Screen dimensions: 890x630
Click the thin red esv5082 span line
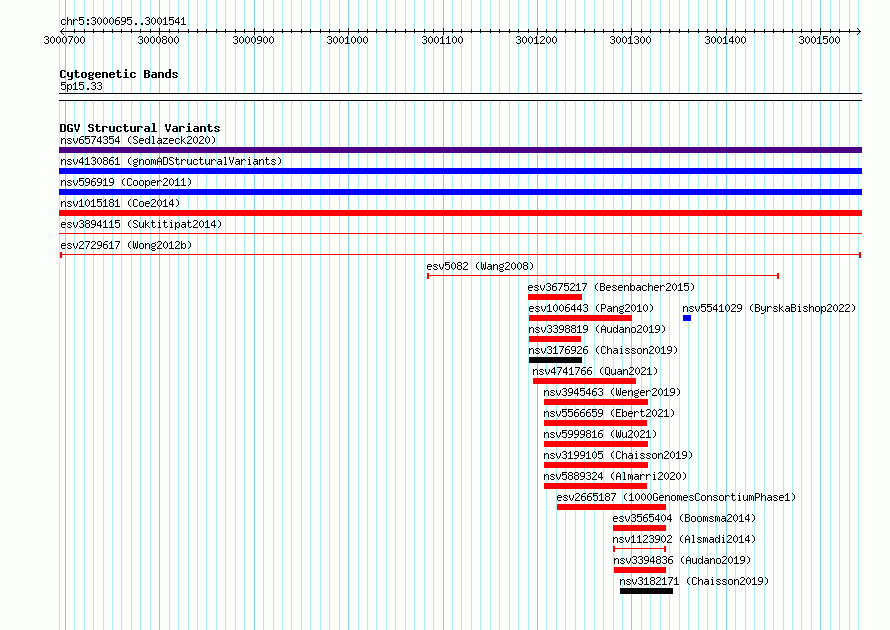603,276
